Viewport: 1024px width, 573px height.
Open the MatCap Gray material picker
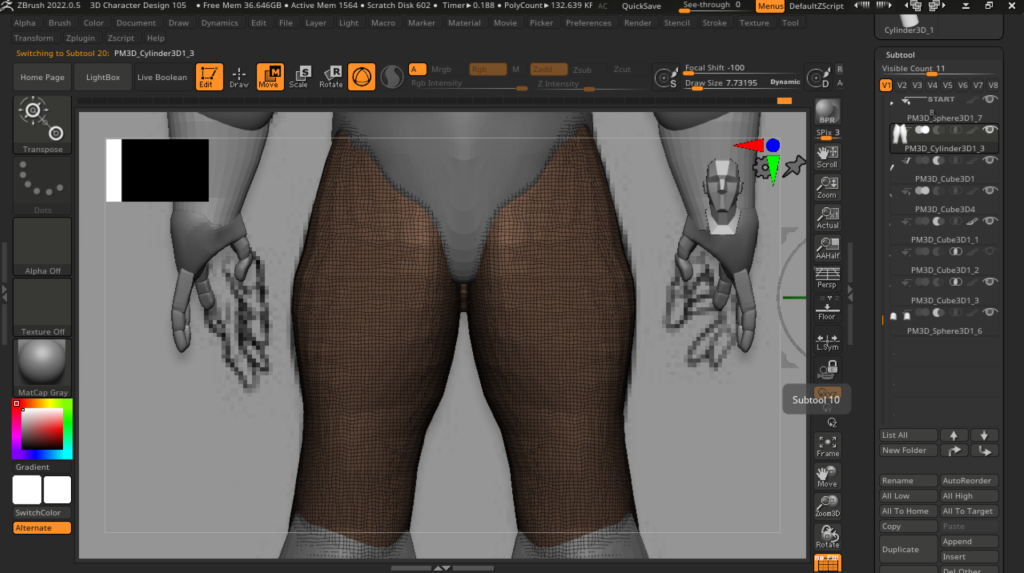(42, 367)
